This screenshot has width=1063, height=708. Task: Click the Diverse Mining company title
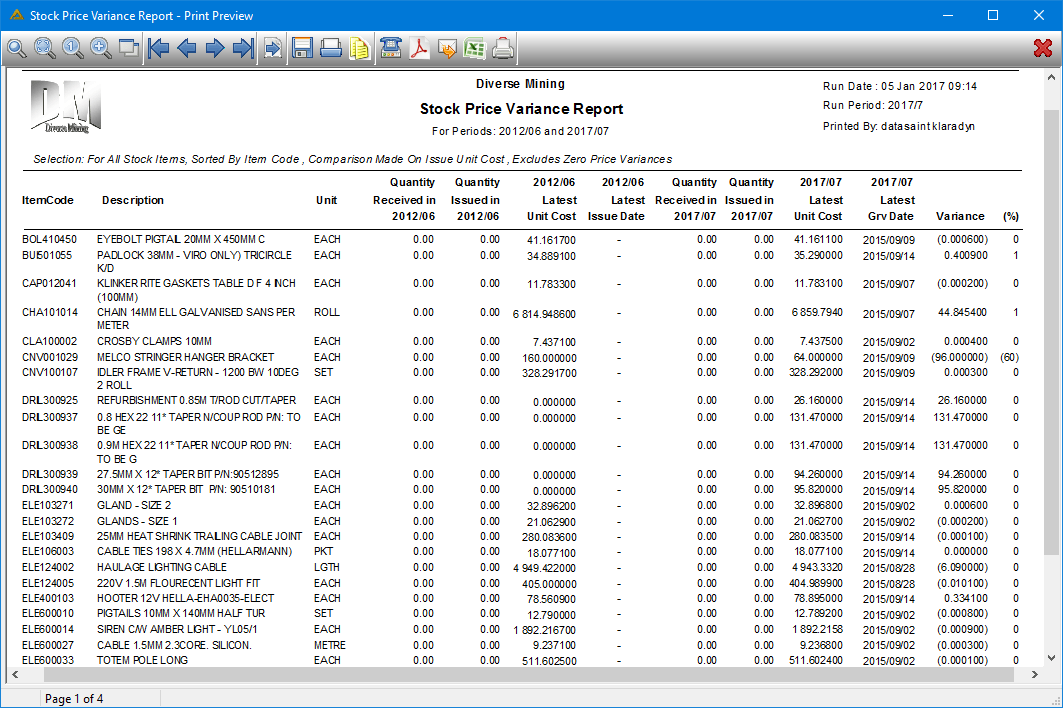point(520,83)
